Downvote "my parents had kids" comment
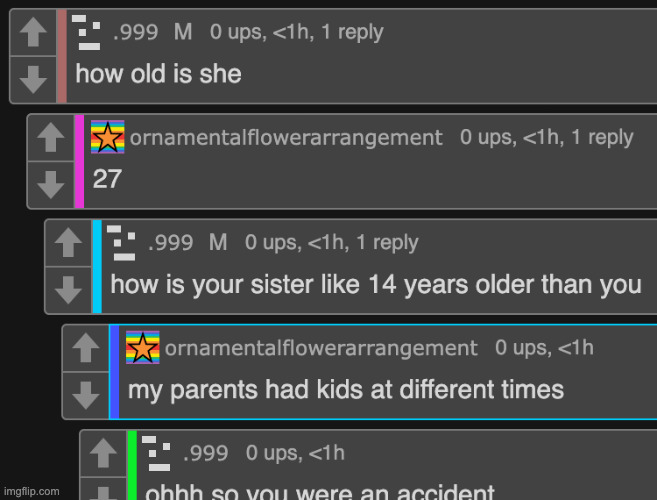The height and width of the screenshot is (500, 657). [86, 395]
